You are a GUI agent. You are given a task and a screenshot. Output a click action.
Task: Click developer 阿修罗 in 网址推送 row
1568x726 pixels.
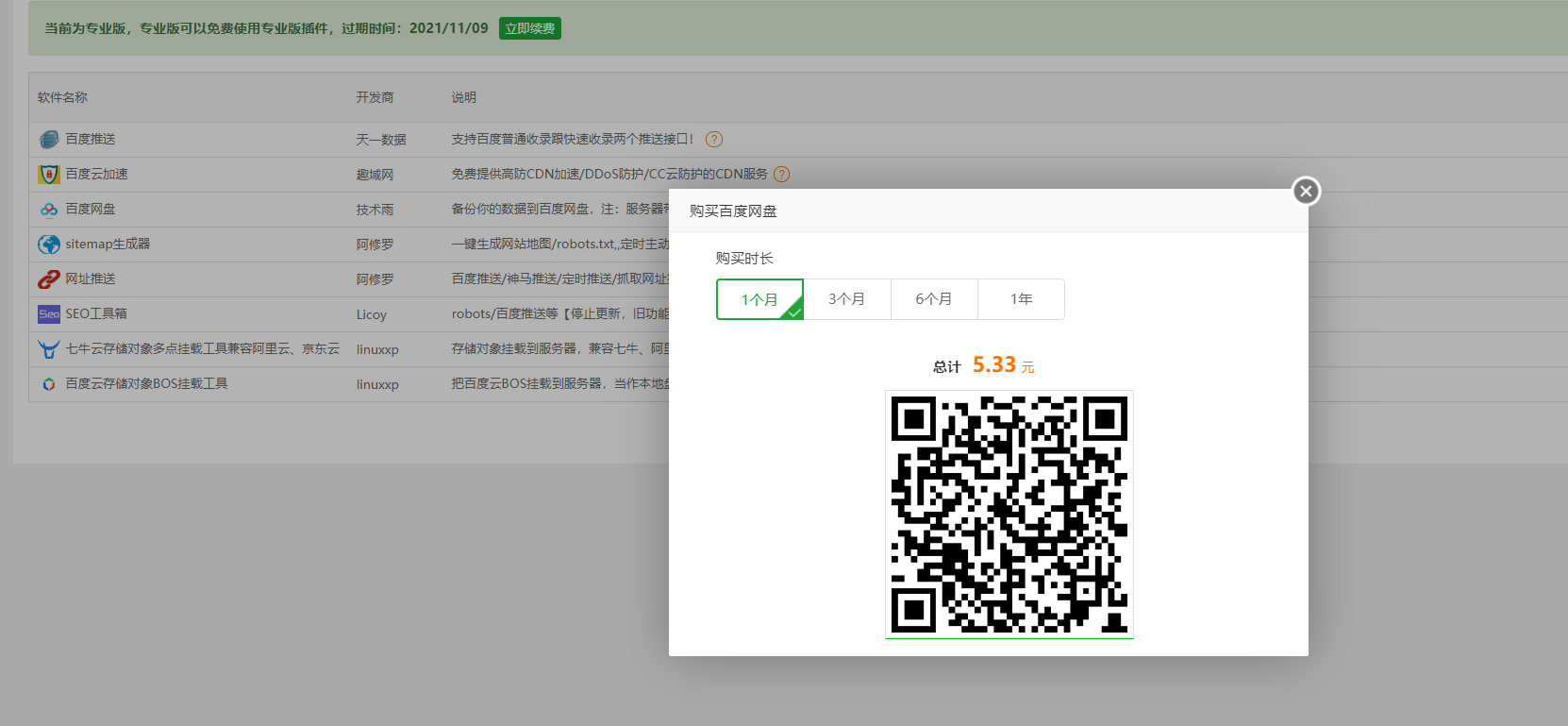(375, 279)
